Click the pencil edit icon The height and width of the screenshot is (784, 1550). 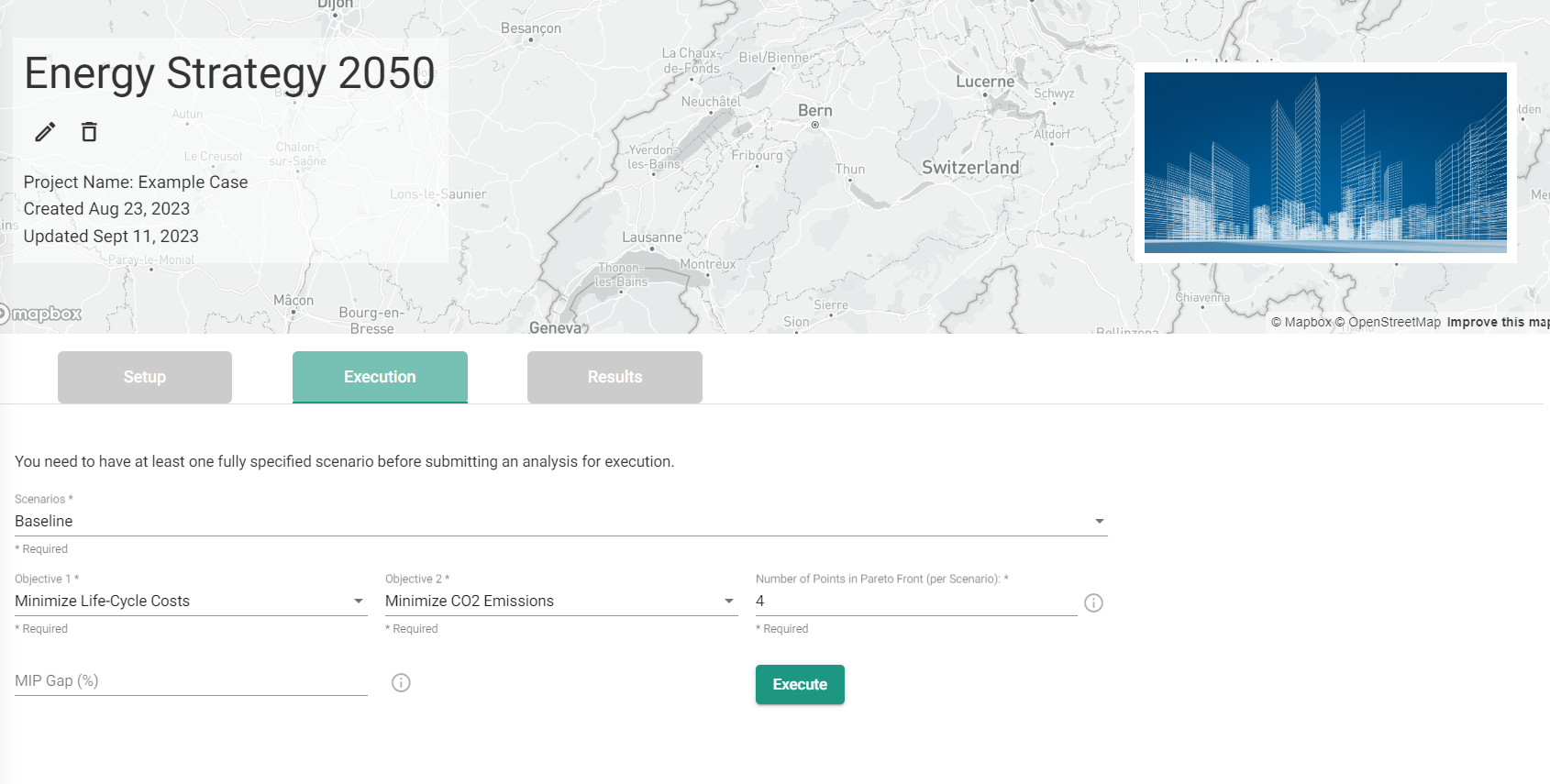coord(45,132)
